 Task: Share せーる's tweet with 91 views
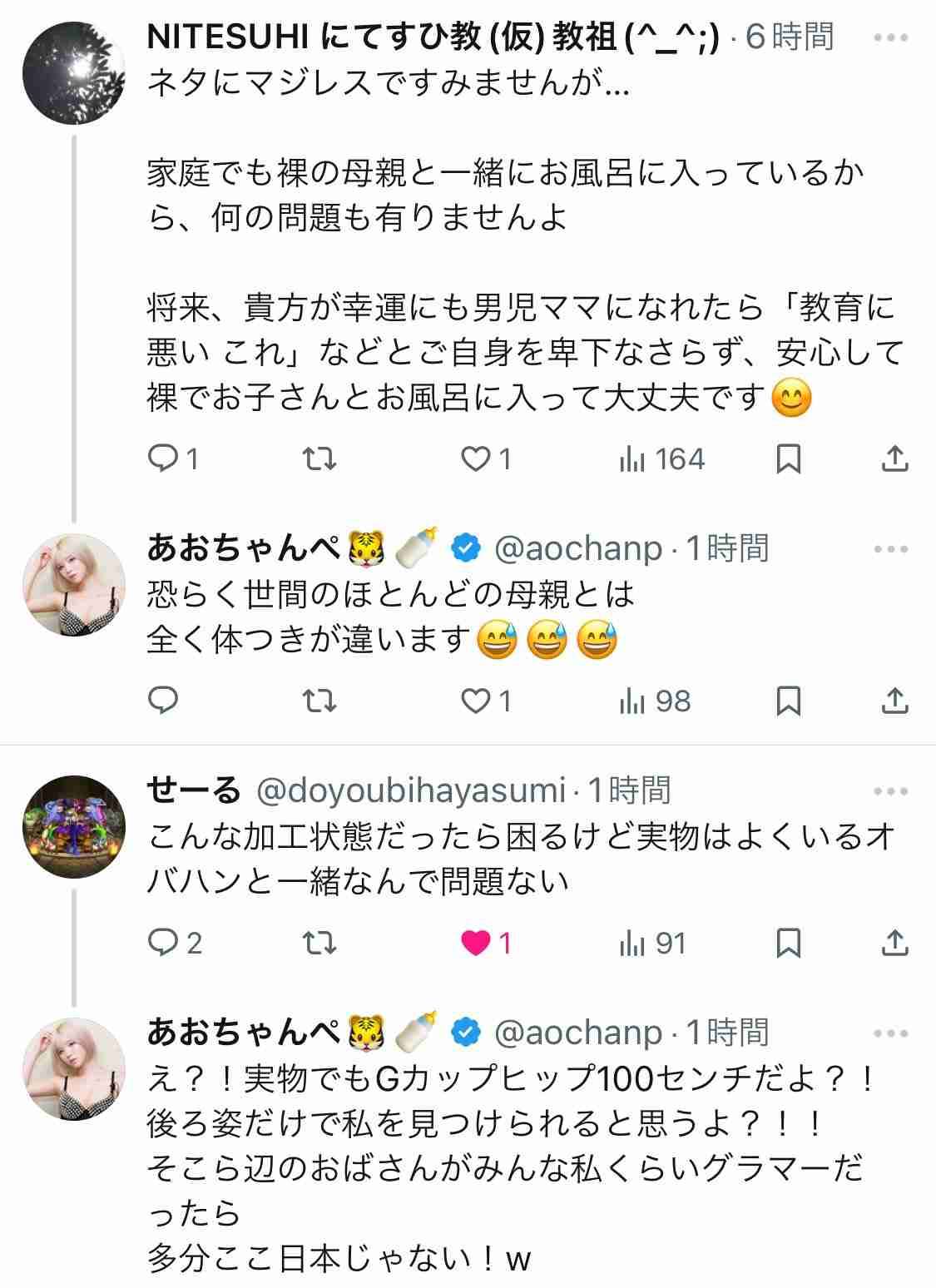[894, 943]
